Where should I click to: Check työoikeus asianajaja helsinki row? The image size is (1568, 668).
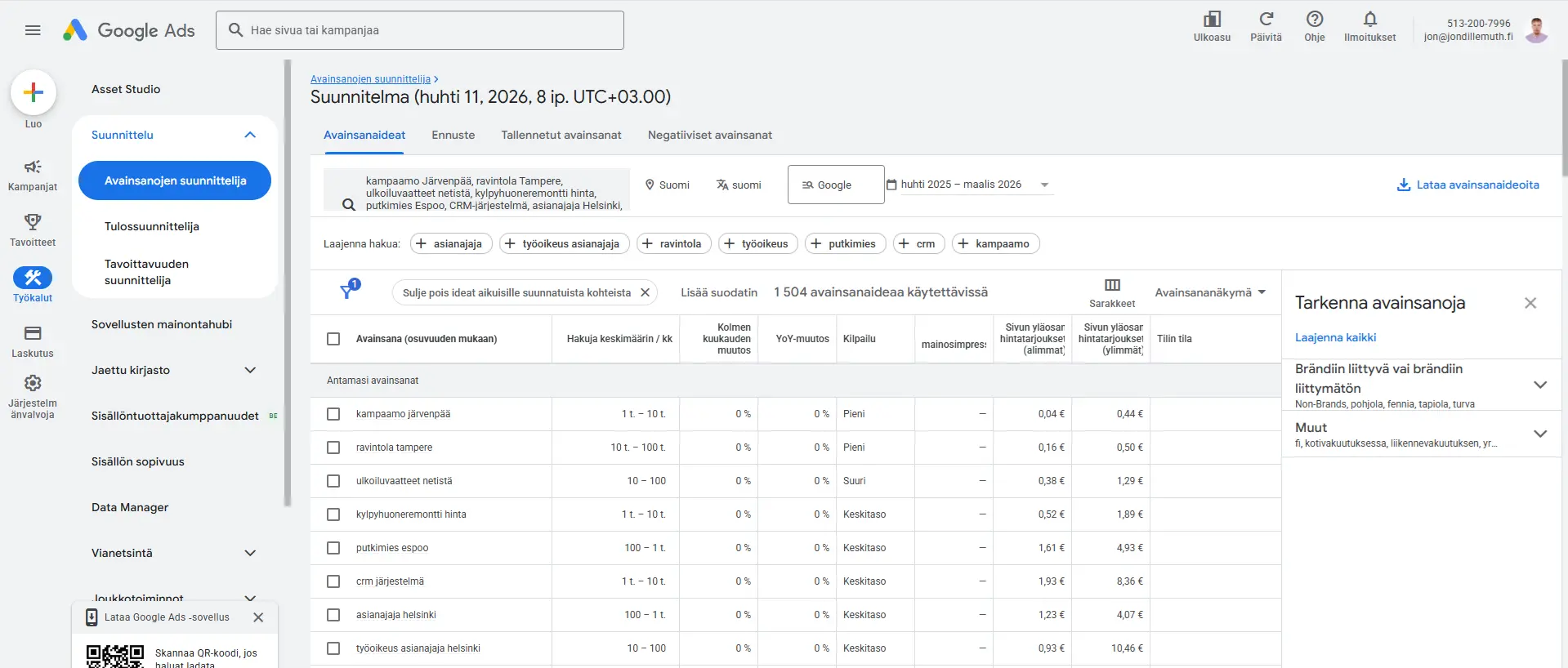(x=333, y=648)
